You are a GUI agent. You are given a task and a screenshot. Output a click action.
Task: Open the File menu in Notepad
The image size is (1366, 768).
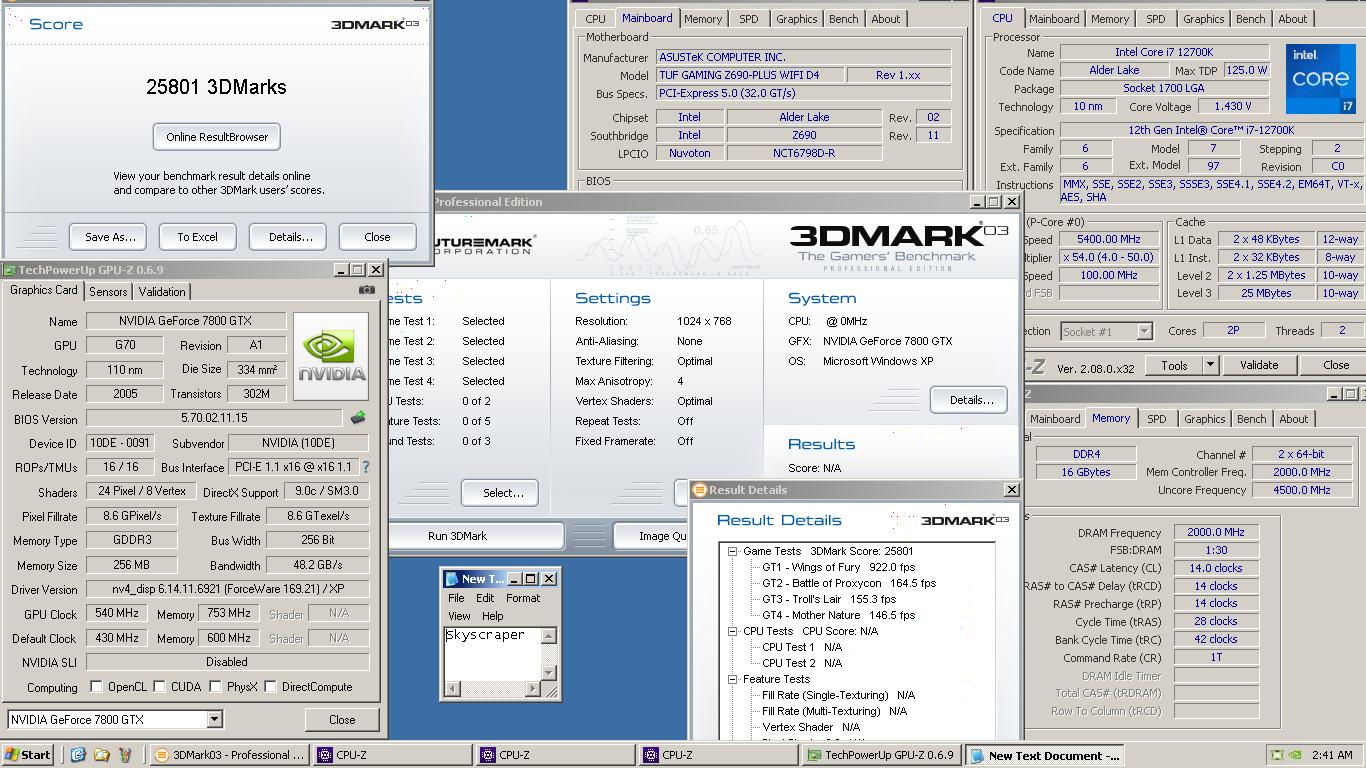click(456, 598)
